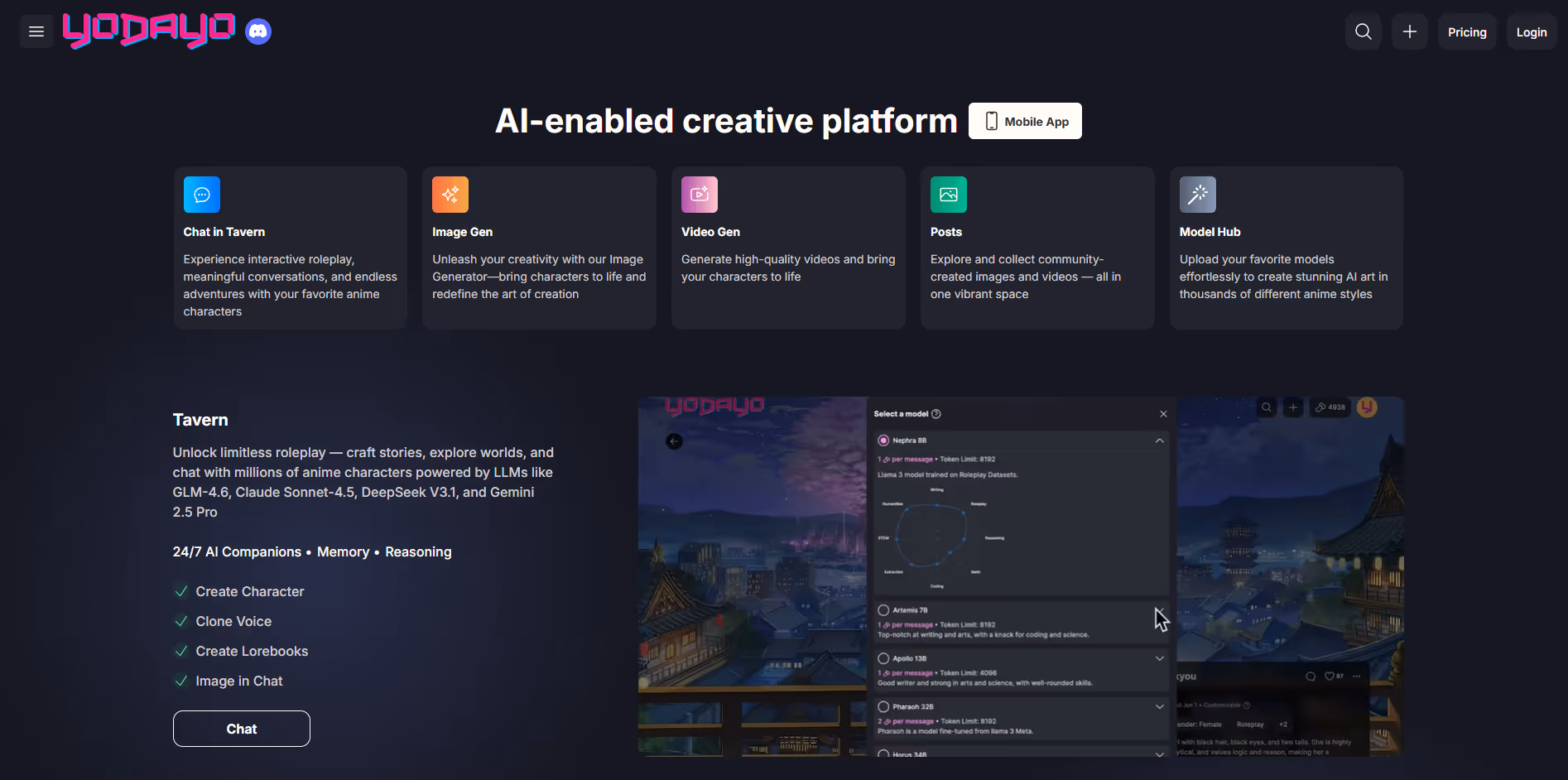Open the hamburger navigation menu
Image resolution: width=1568 pixels, height=780 pixels.
pos(36,31)
